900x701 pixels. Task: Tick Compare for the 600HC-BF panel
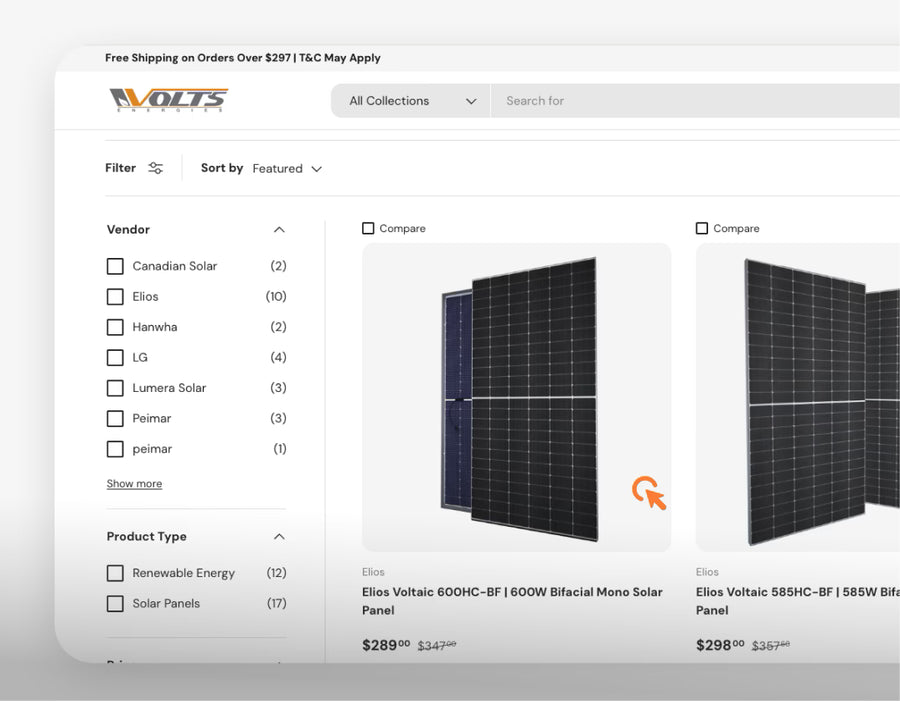pyautogui.click(x=368, y=229)
